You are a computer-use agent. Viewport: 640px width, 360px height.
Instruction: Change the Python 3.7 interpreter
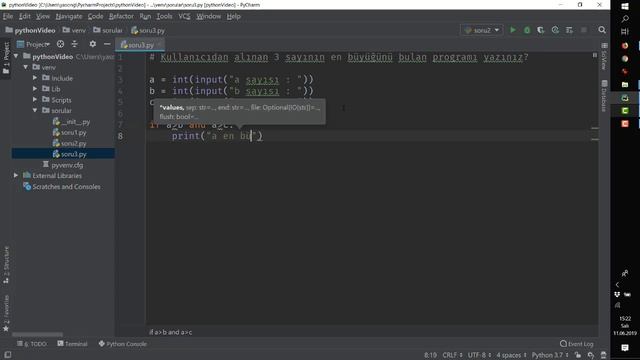coord(550,355)
